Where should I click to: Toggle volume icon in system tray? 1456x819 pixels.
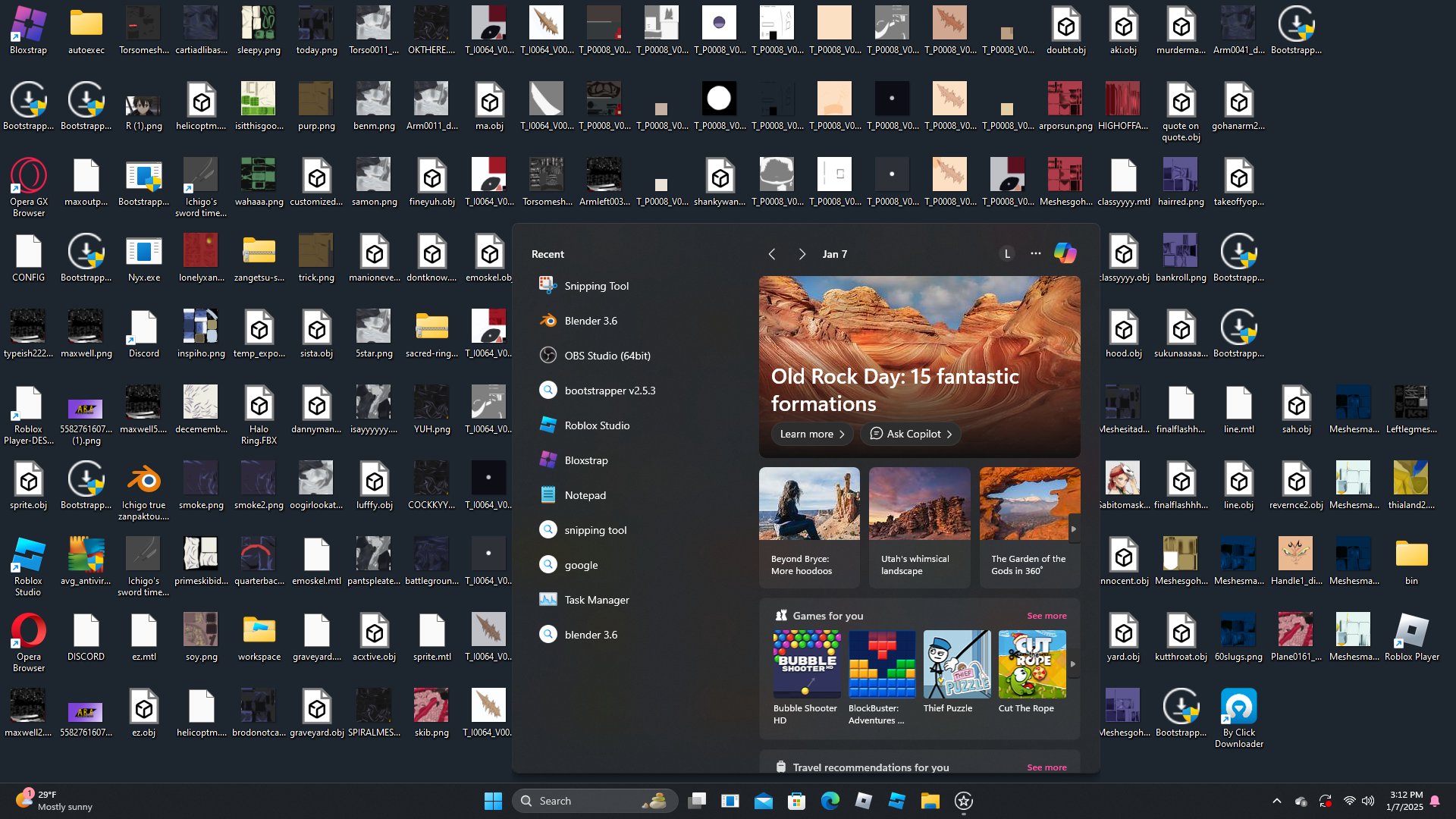[x=1368, y=801]
